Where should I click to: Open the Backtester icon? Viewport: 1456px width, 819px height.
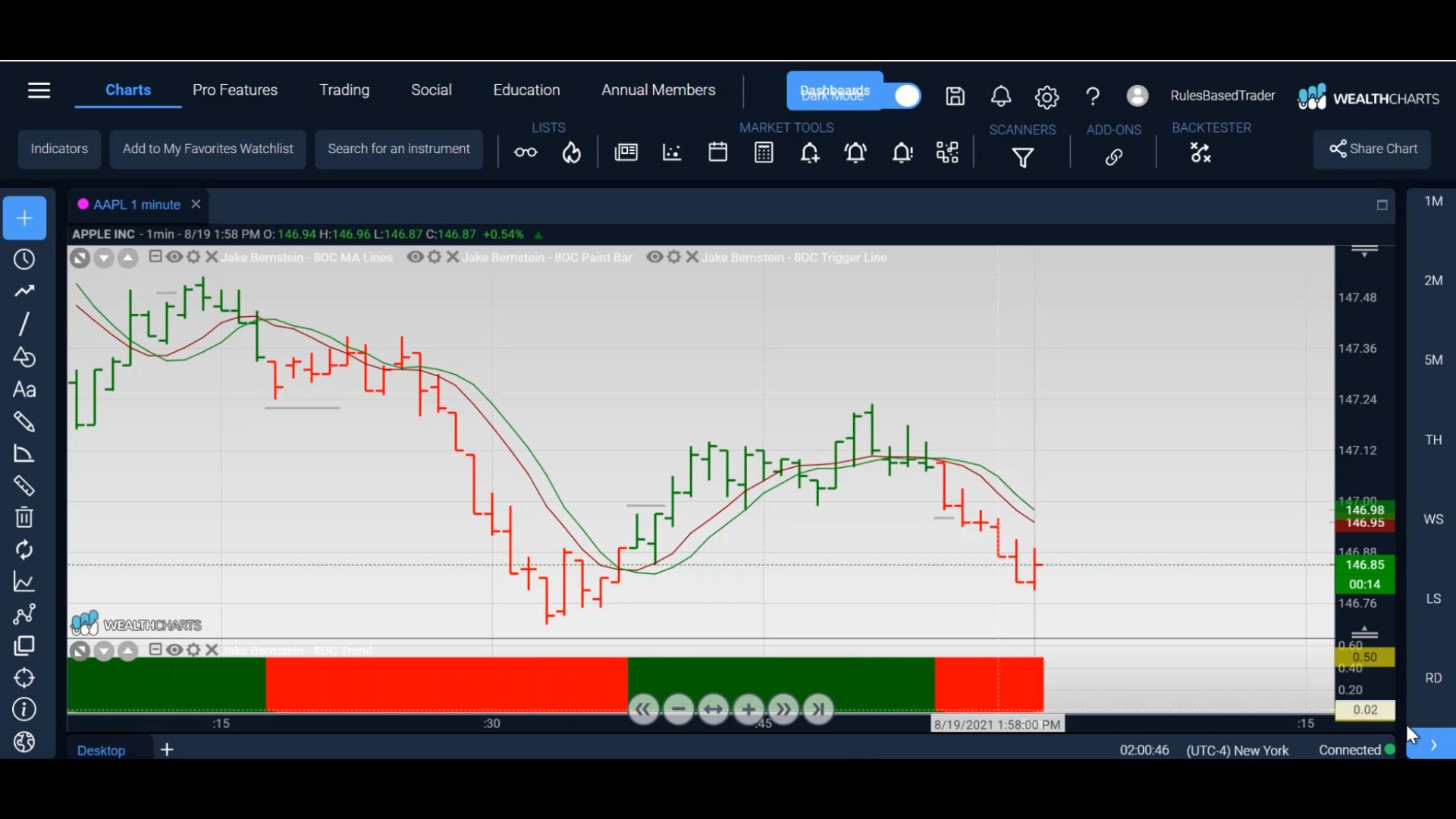coord(1200,153)
